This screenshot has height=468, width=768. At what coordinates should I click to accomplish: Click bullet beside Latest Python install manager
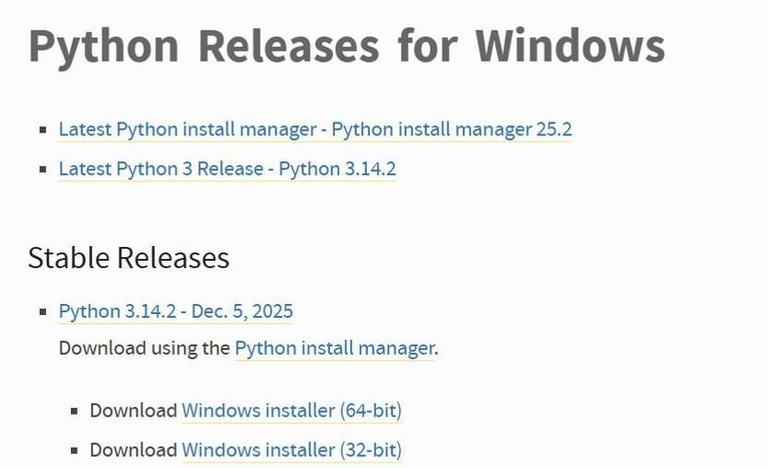click(42, 130)
